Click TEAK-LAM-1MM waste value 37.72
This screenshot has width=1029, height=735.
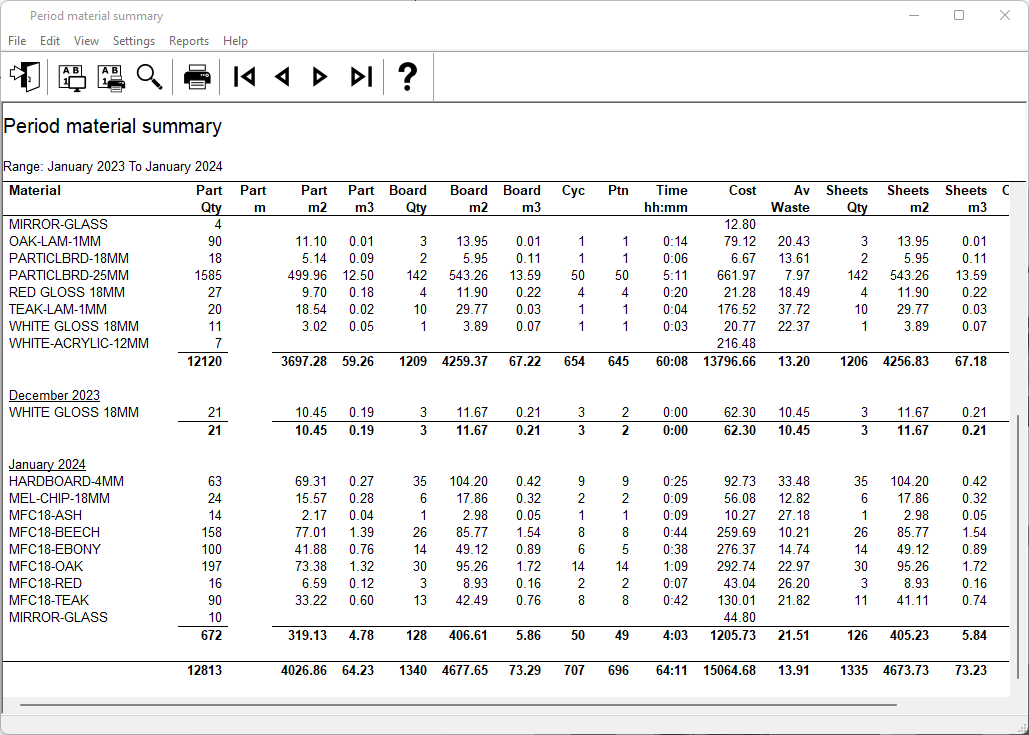tap(794, 310)
